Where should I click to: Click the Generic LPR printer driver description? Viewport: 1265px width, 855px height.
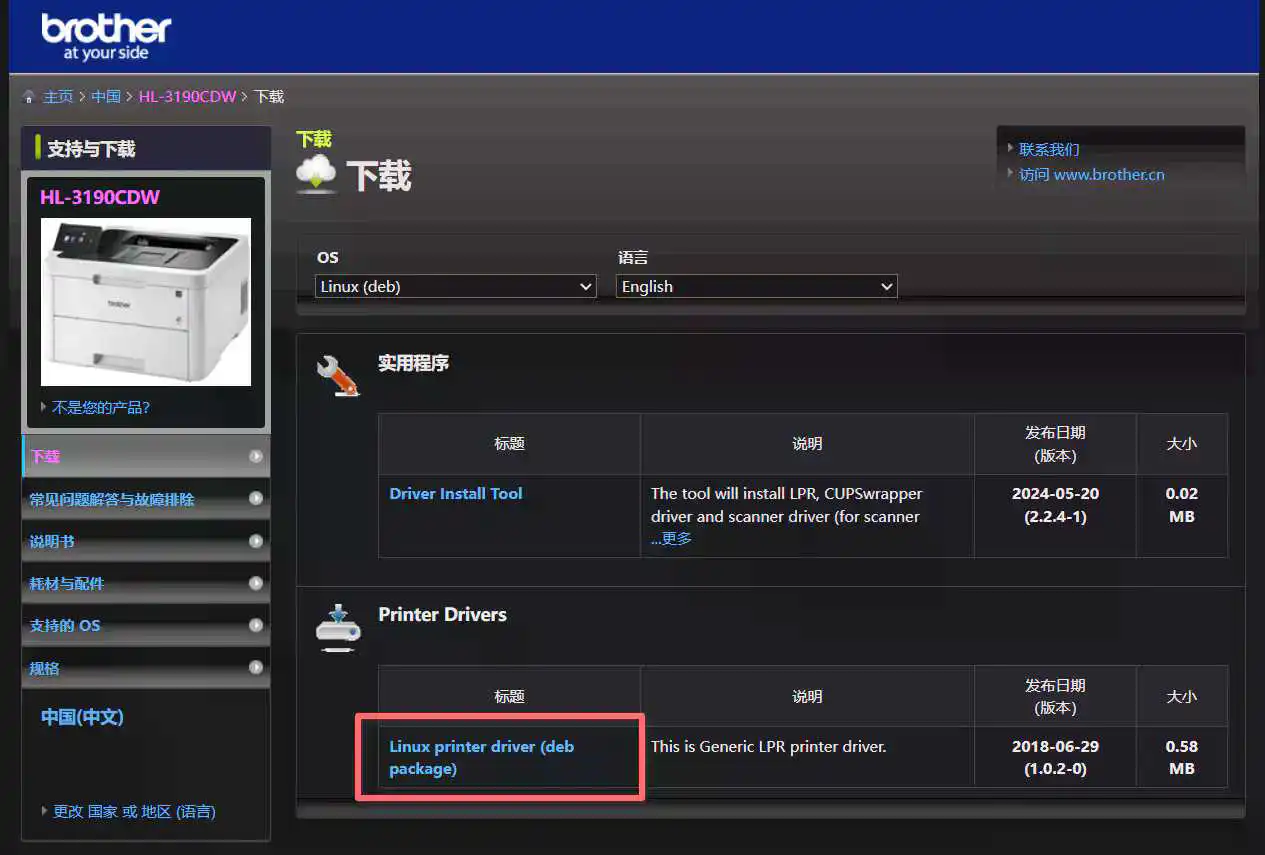(x=769, y=746)
